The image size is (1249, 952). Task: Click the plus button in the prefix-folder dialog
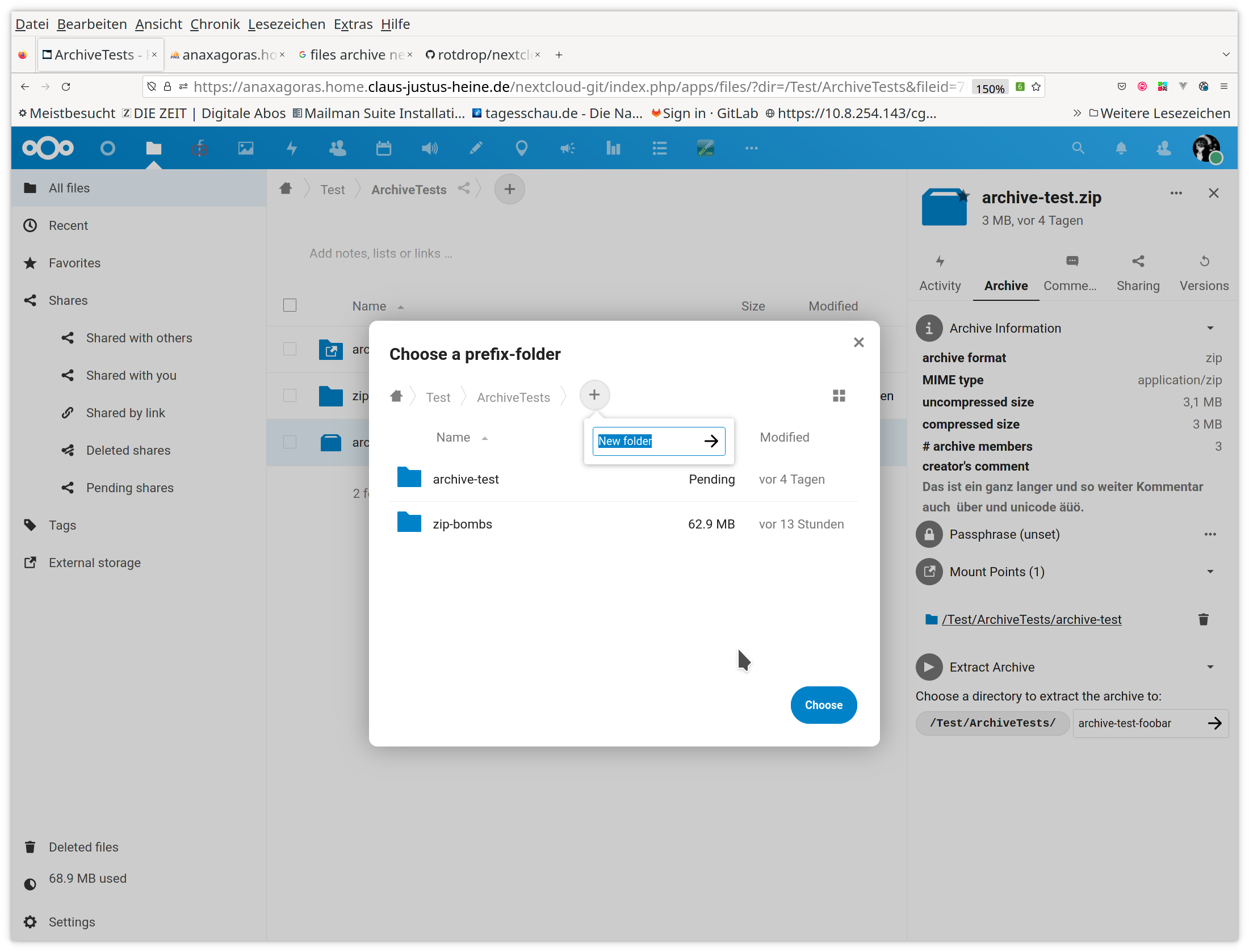pyautogui.click(x=594, y=395)
